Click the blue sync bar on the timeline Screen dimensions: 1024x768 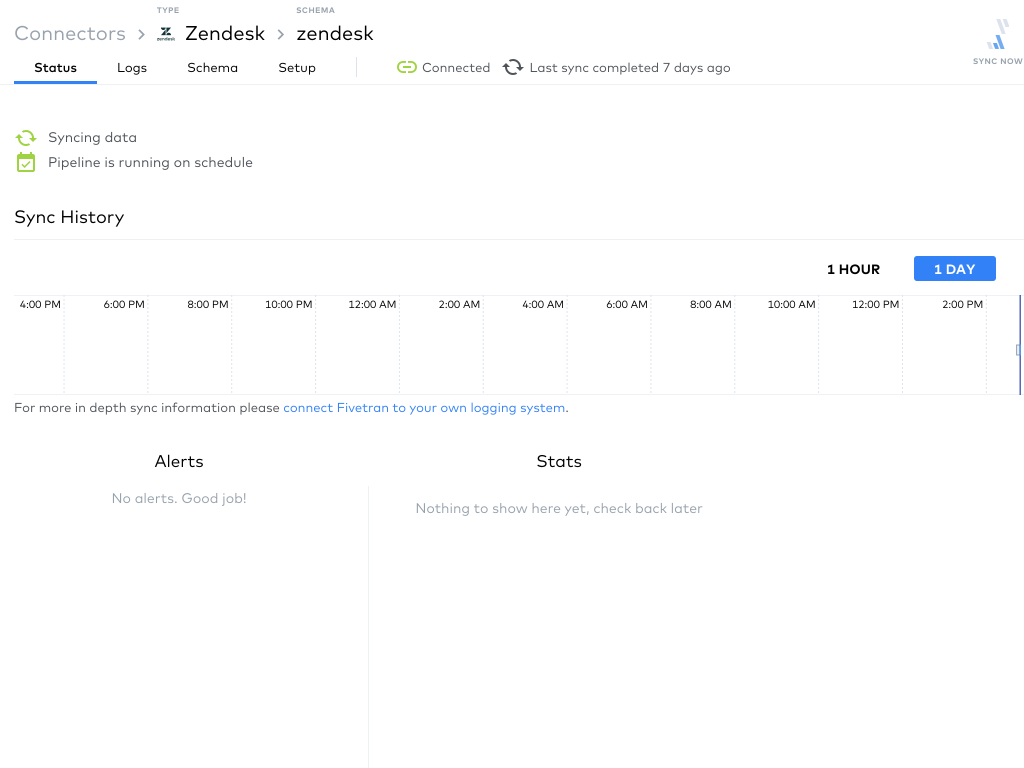point(1019,349)
